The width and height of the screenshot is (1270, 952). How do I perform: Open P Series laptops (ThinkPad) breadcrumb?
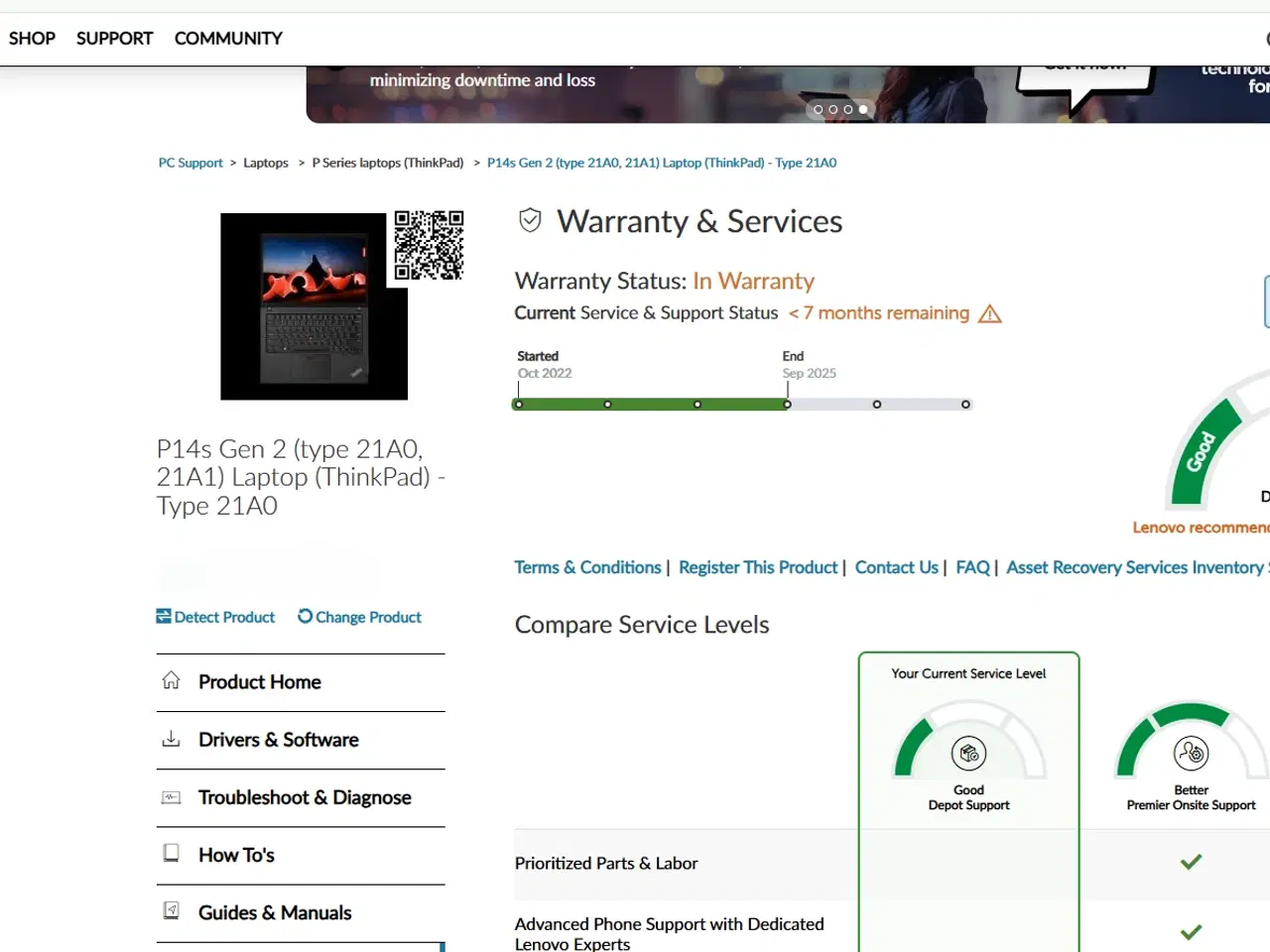388,163
